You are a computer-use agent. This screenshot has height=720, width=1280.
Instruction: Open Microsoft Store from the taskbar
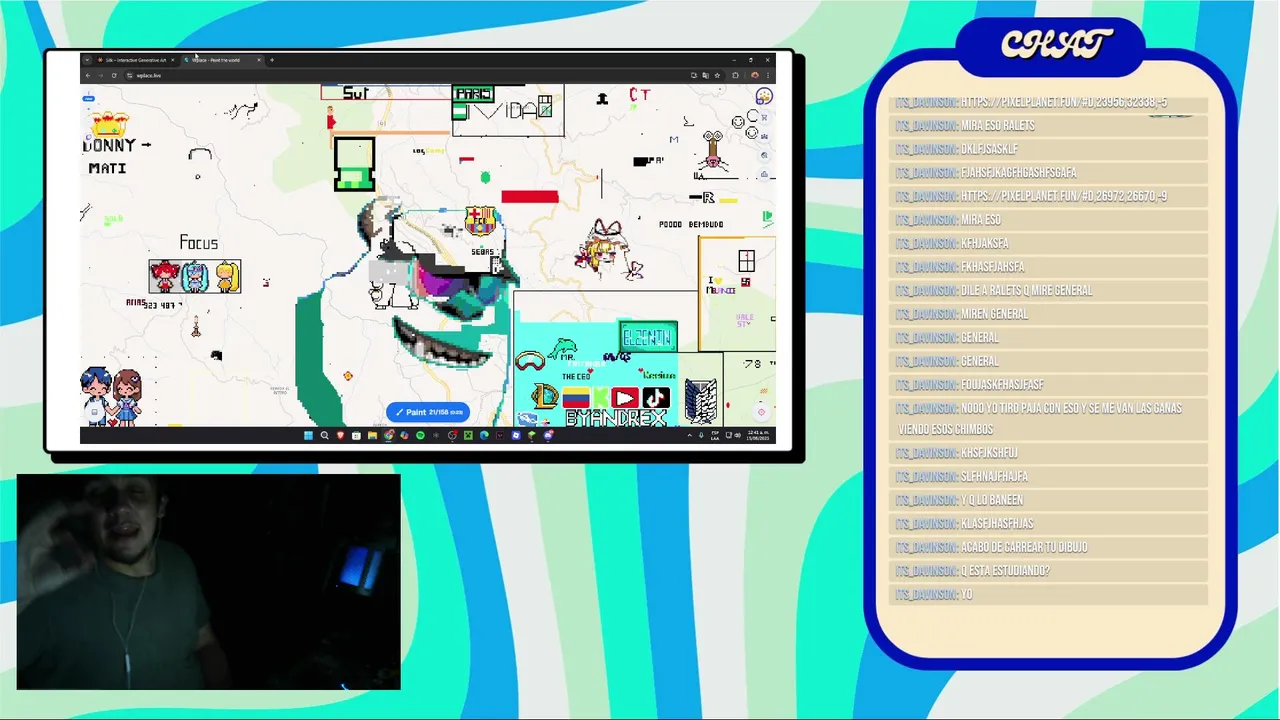coord(356,435)
